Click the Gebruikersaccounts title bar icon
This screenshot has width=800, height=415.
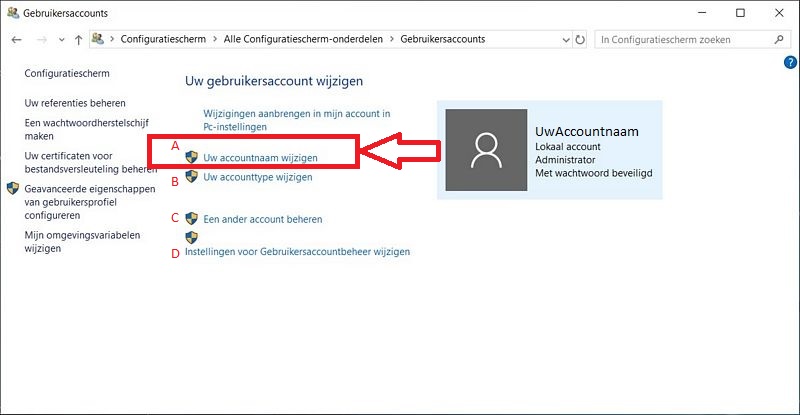tap(13, 13)
